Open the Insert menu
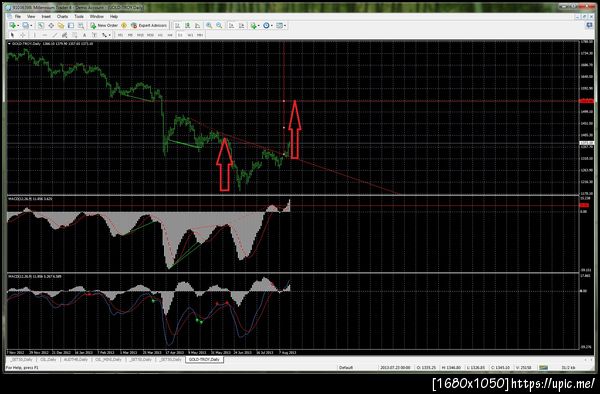This screenshot has height=394, width=600. pos(46,16)
